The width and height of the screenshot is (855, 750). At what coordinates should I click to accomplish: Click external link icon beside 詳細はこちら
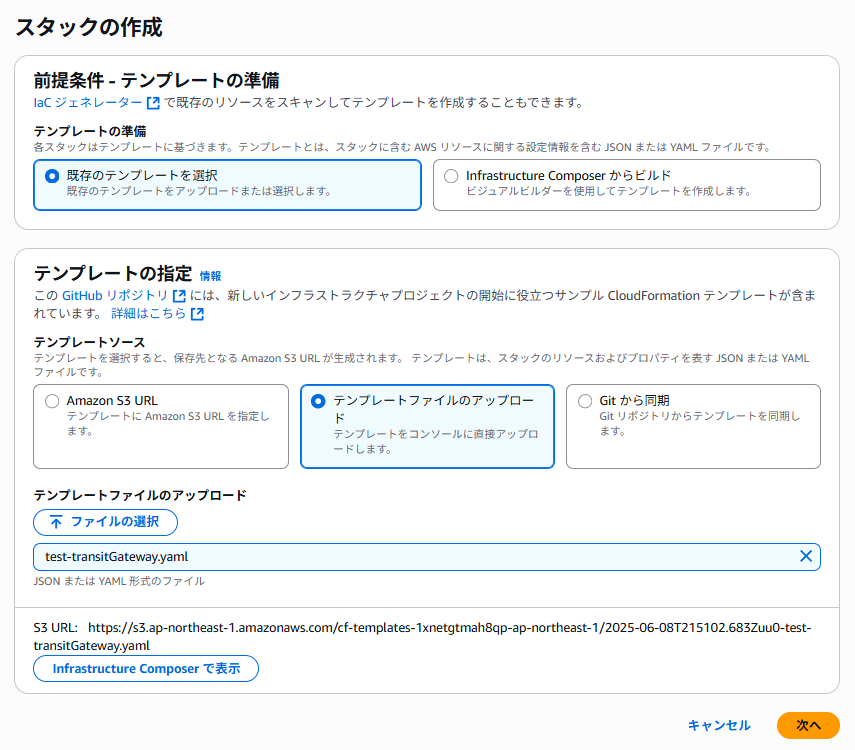coord(197,314)
